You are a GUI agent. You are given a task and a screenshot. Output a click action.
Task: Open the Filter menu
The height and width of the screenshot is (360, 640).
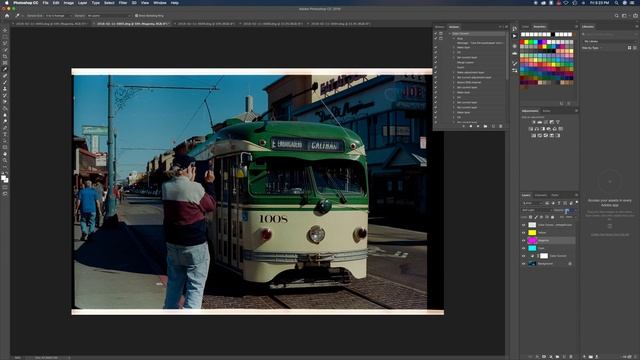123,3
